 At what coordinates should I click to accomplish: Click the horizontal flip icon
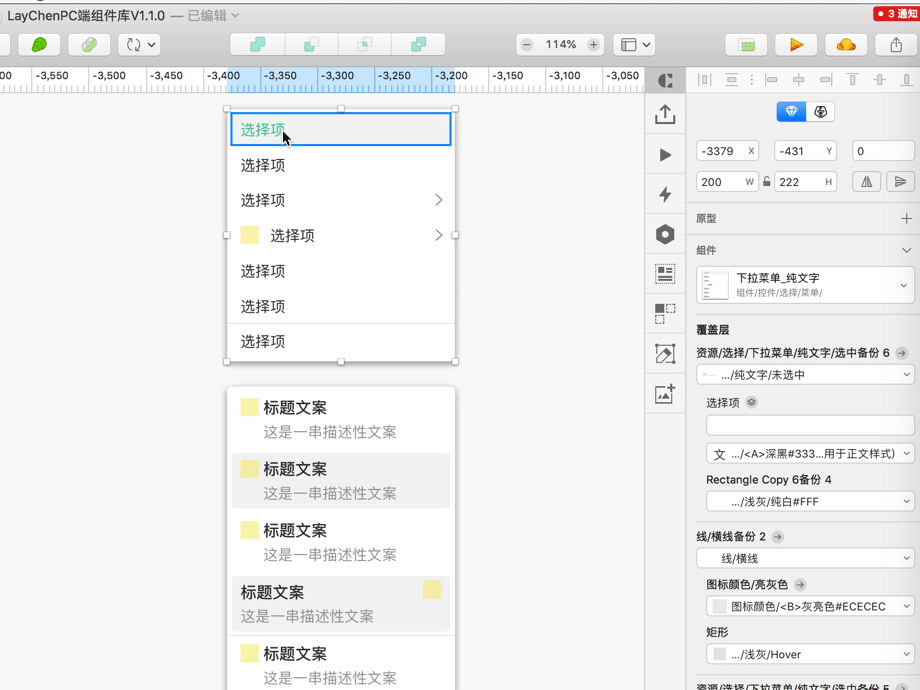866,181
